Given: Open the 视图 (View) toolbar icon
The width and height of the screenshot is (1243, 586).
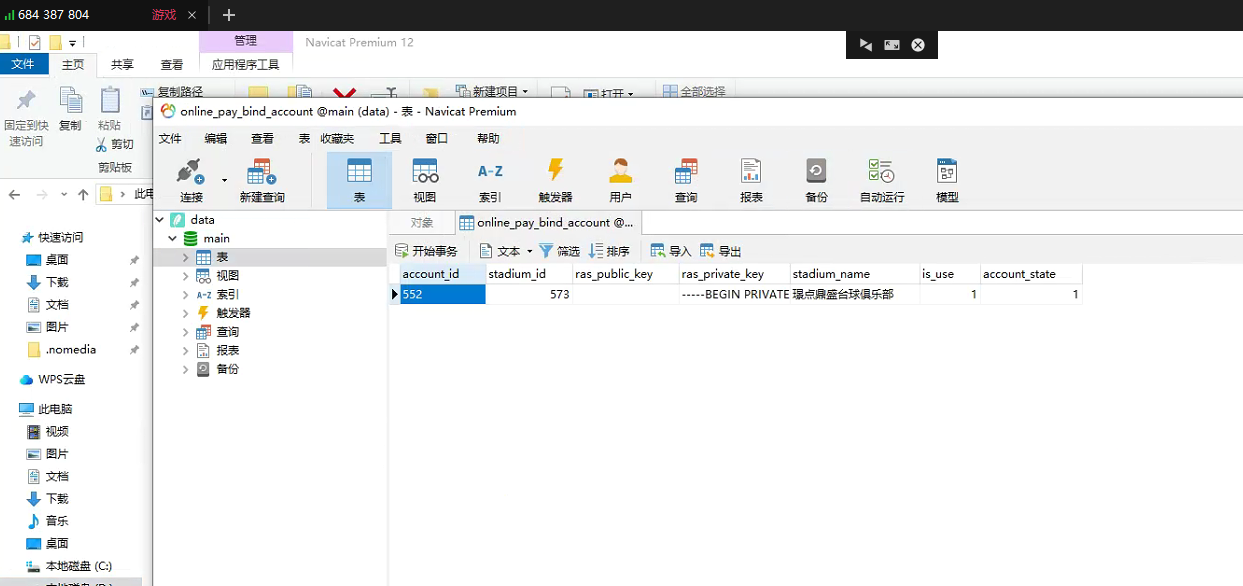Looking at the screenshot, I should (425, 180).
